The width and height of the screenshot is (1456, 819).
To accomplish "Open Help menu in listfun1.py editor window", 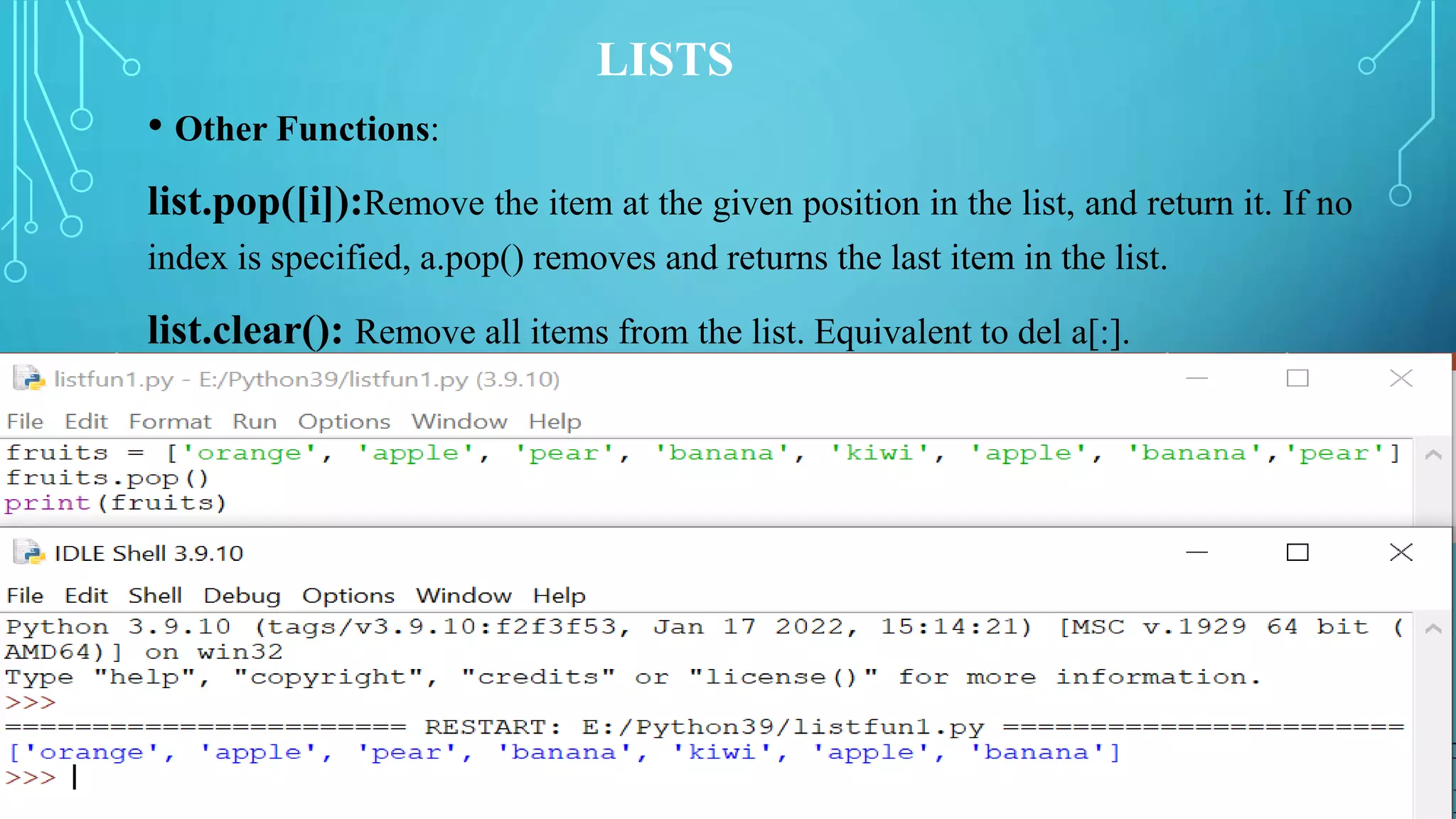I will point(555,422).
